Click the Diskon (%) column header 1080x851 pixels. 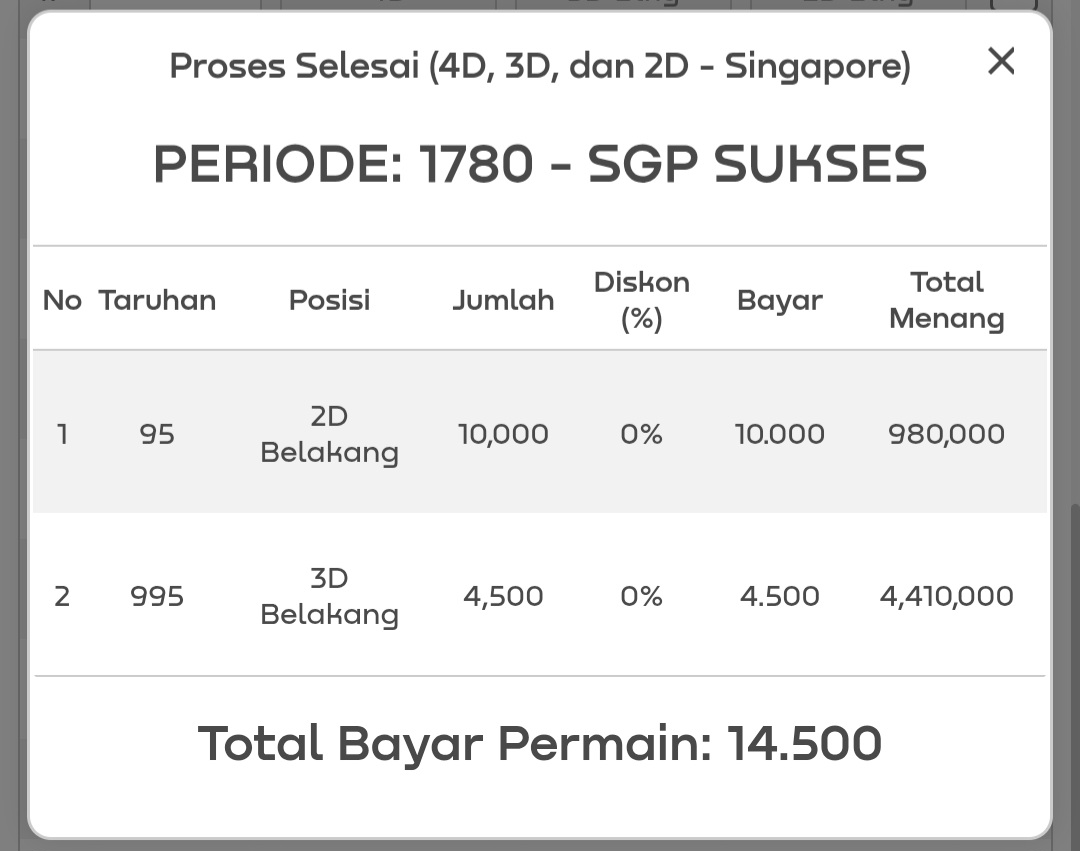[x=641, y=300]
